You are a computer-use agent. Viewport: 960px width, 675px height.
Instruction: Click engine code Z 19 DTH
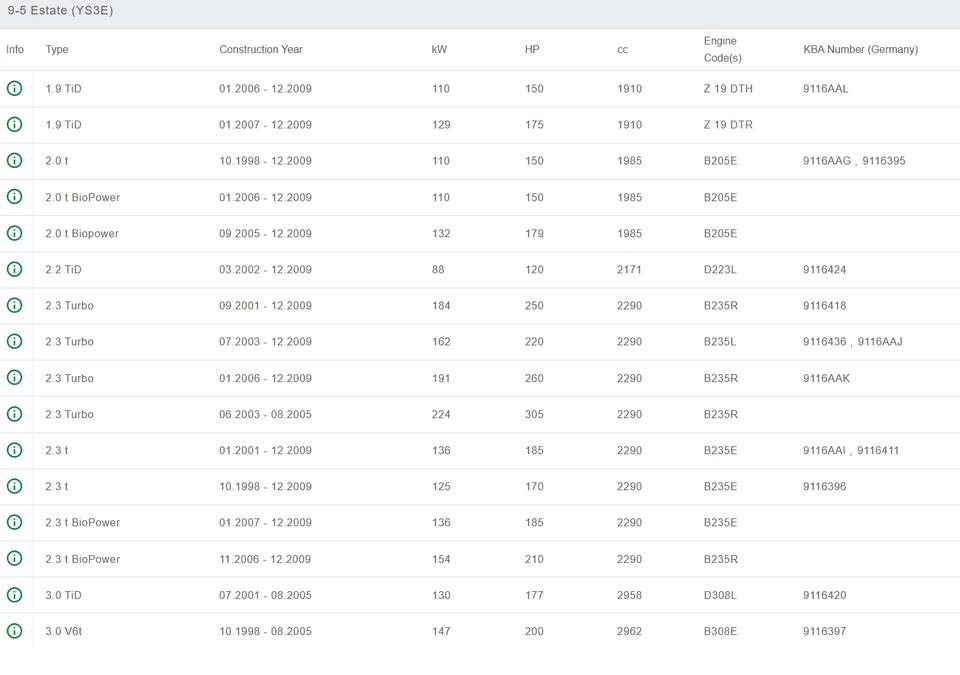[728, 89]
